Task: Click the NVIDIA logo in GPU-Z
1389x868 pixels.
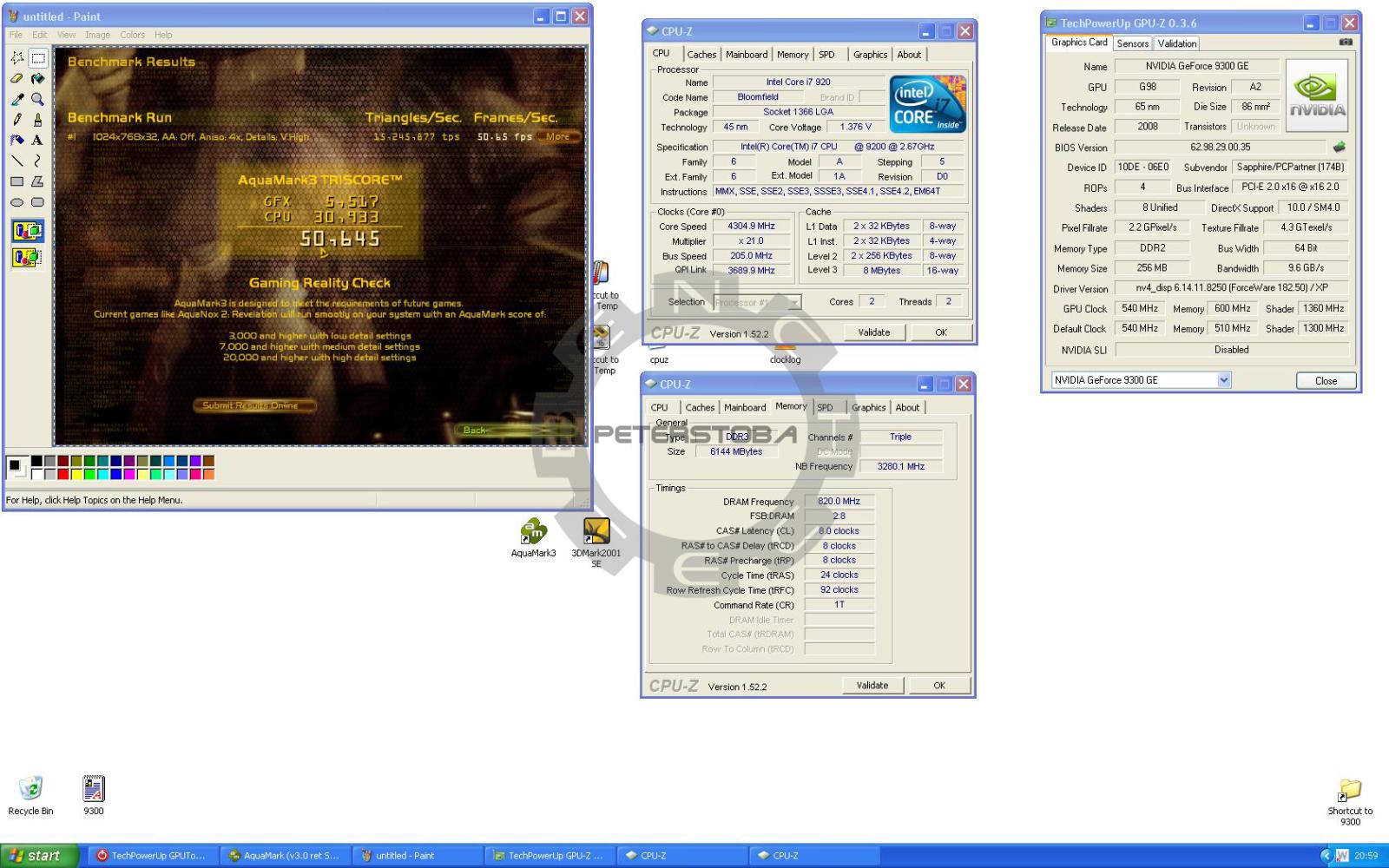Action: 1317,95
